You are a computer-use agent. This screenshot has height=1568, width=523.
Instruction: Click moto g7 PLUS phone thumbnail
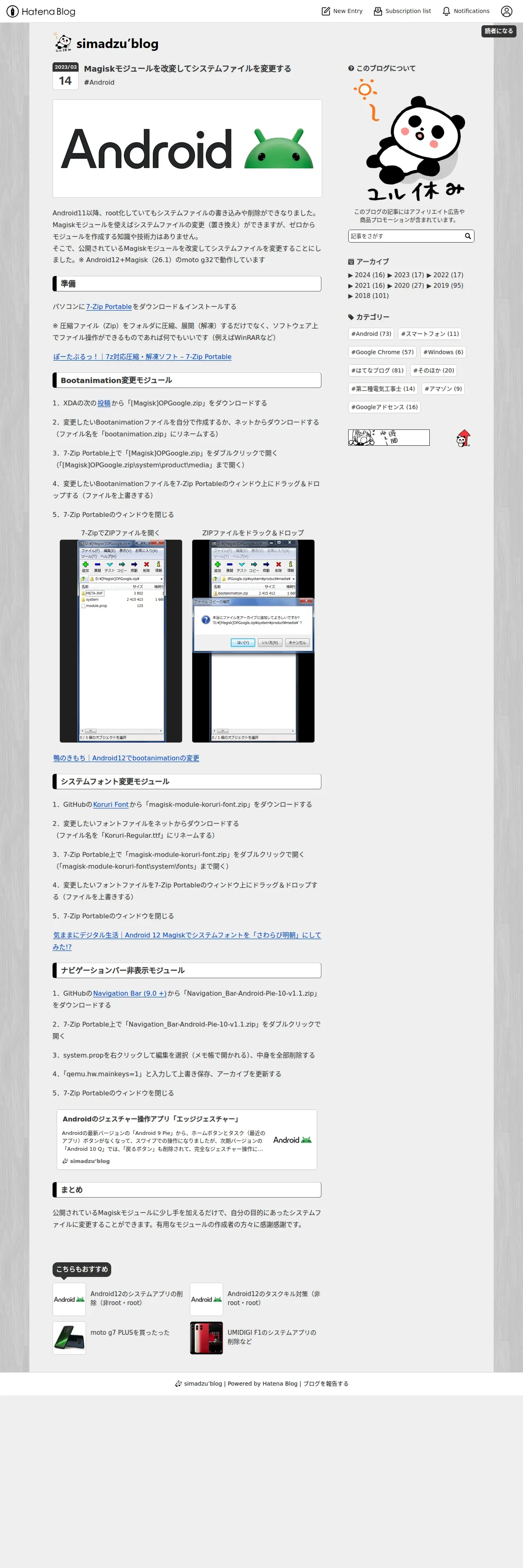(69, 1338)
